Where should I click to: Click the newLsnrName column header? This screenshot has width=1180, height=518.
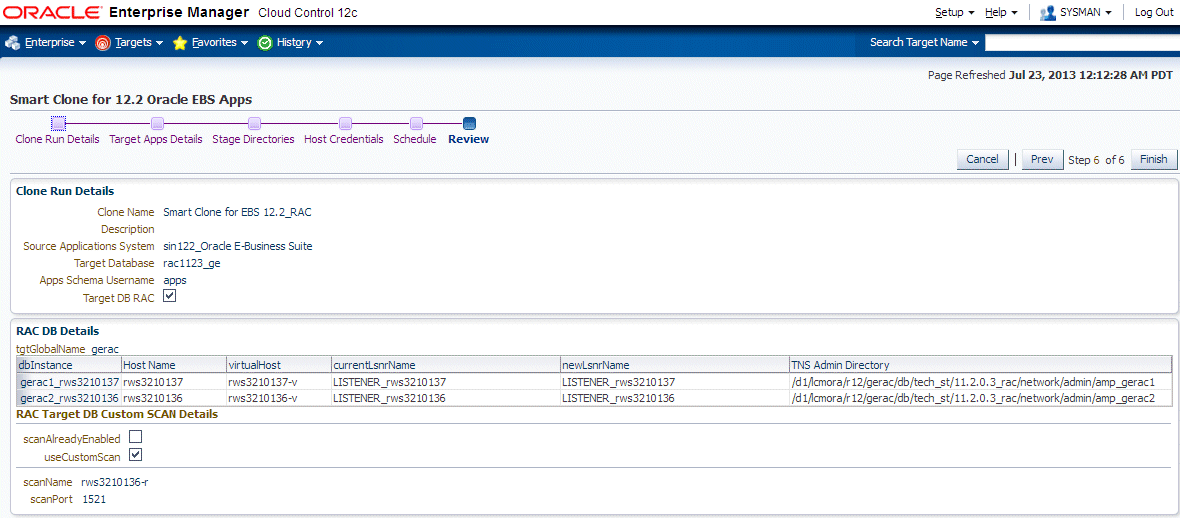[x=674, y=364]
